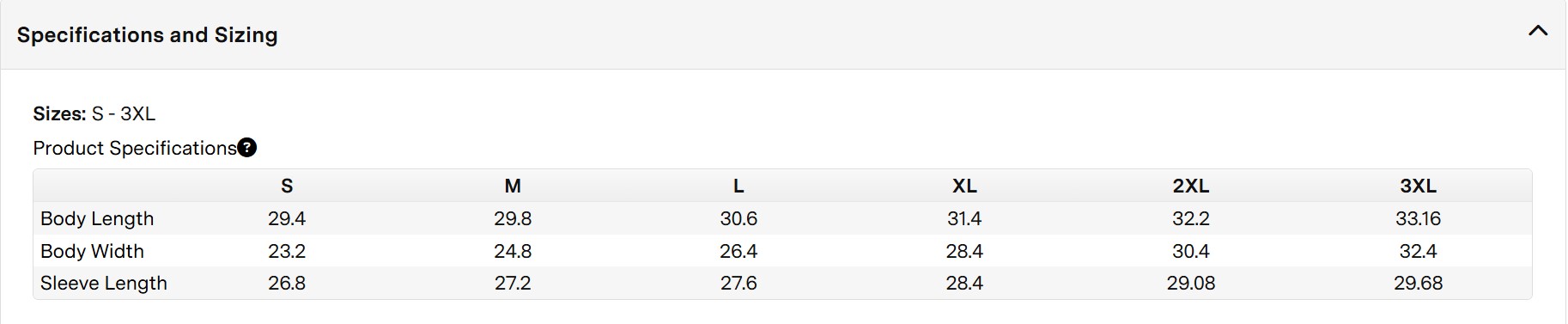Select the L size column header
Image resolution: width=1568 pixels, height=324 pixels.
[x=738, y=186]
